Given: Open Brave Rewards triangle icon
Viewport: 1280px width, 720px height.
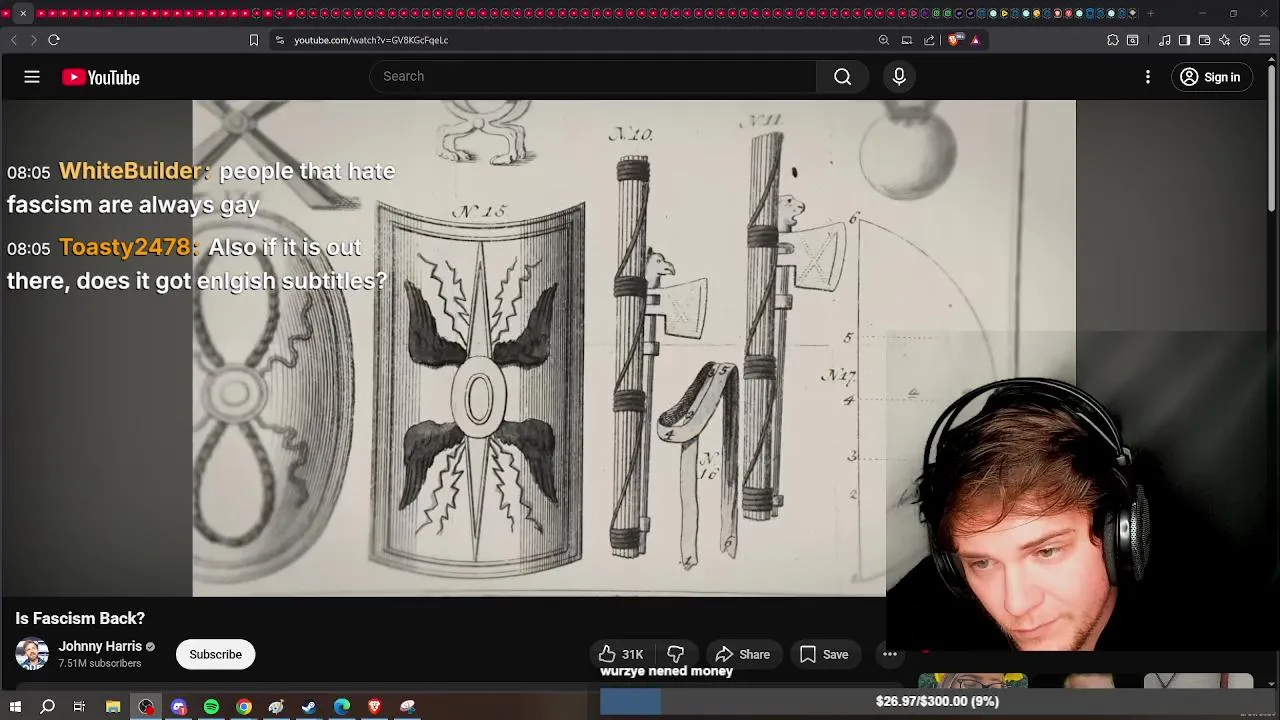Looking at the screenshot, I should point(976,40).
